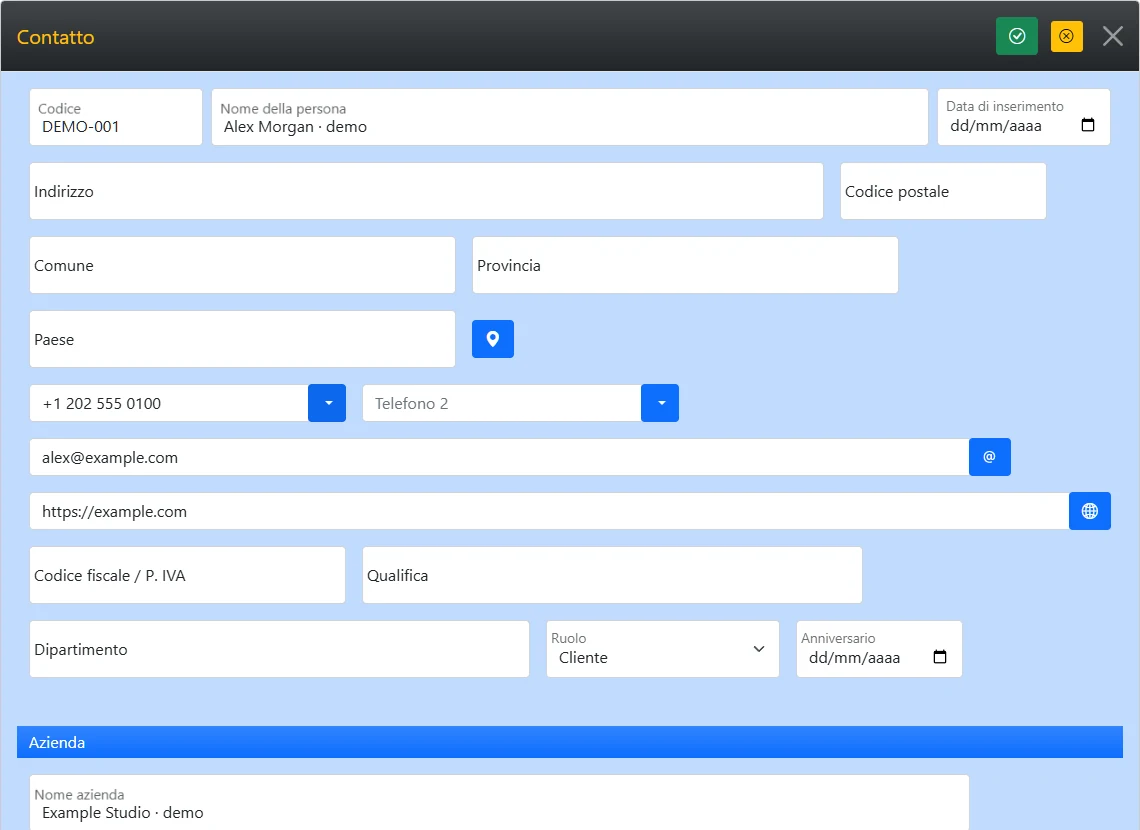Open website with the globe button
Image resolution: width=1140 pixels, height=830 pixels.
click(x=1090, y=511)
